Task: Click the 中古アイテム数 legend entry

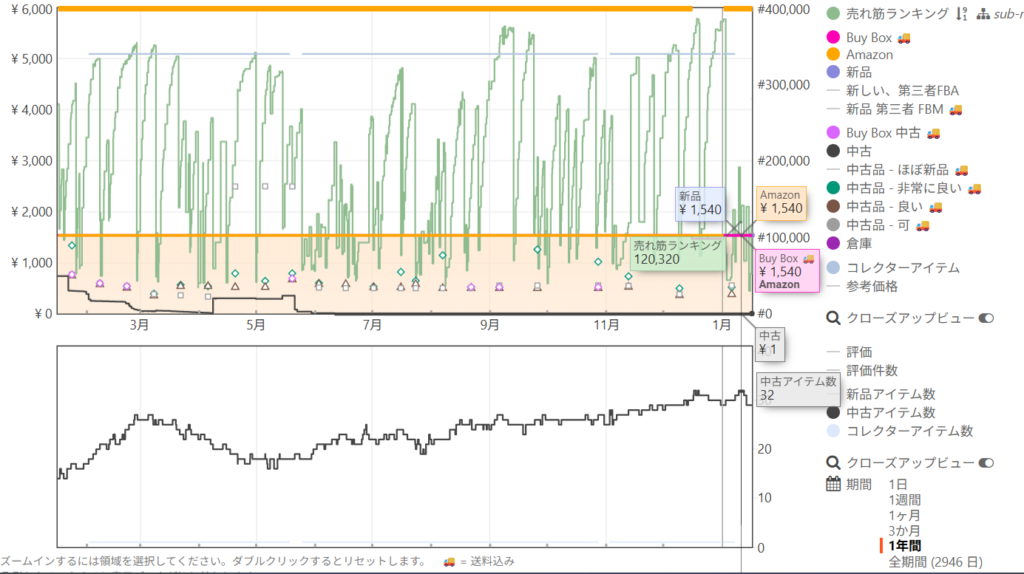Action: [x=890, y=412]
